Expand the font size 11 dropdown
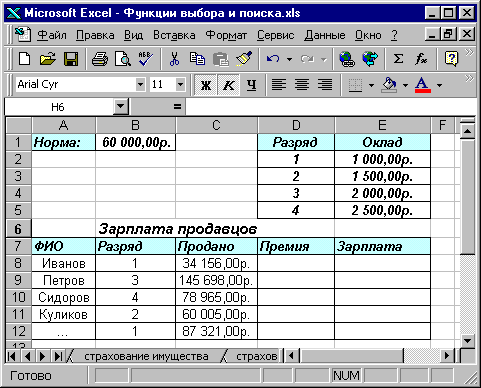Image resolution: width=481 pixels, height=388 pixels. click(x=180, y=84)
